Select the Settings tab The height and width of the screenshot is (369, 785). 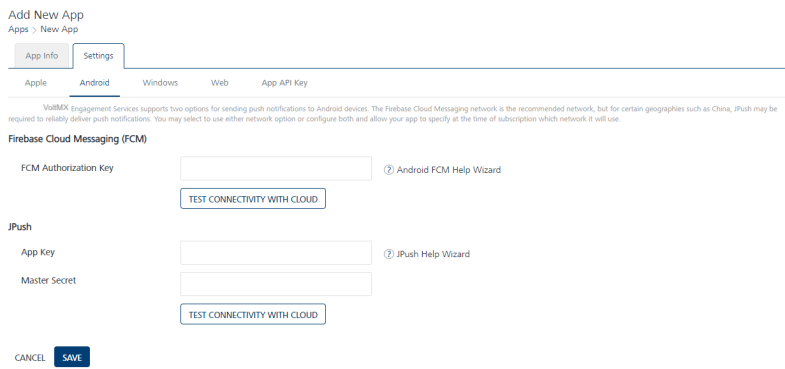[98, 56]
